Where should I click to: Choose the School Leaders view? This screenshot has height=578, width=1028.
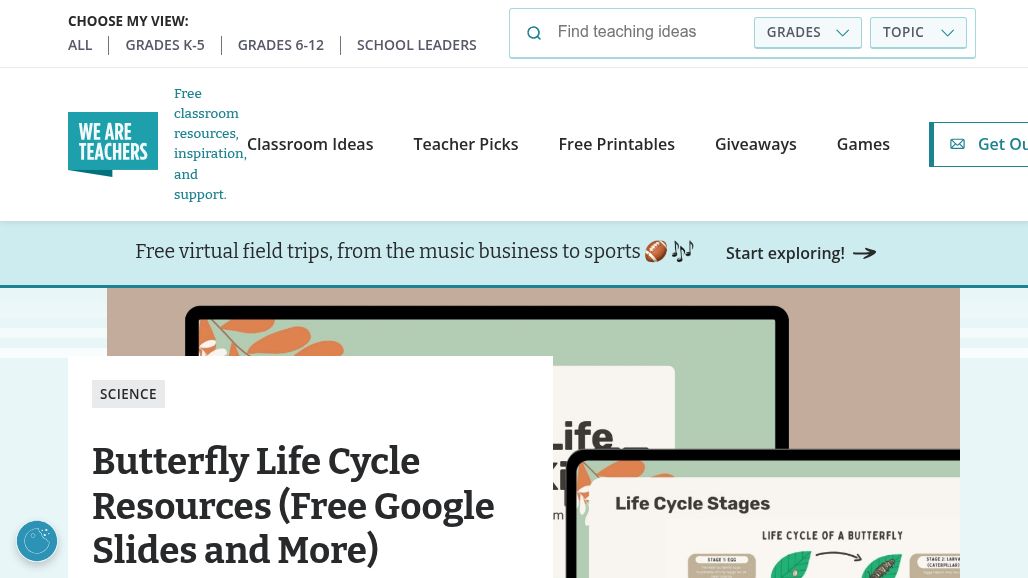[x=417, y=45]
